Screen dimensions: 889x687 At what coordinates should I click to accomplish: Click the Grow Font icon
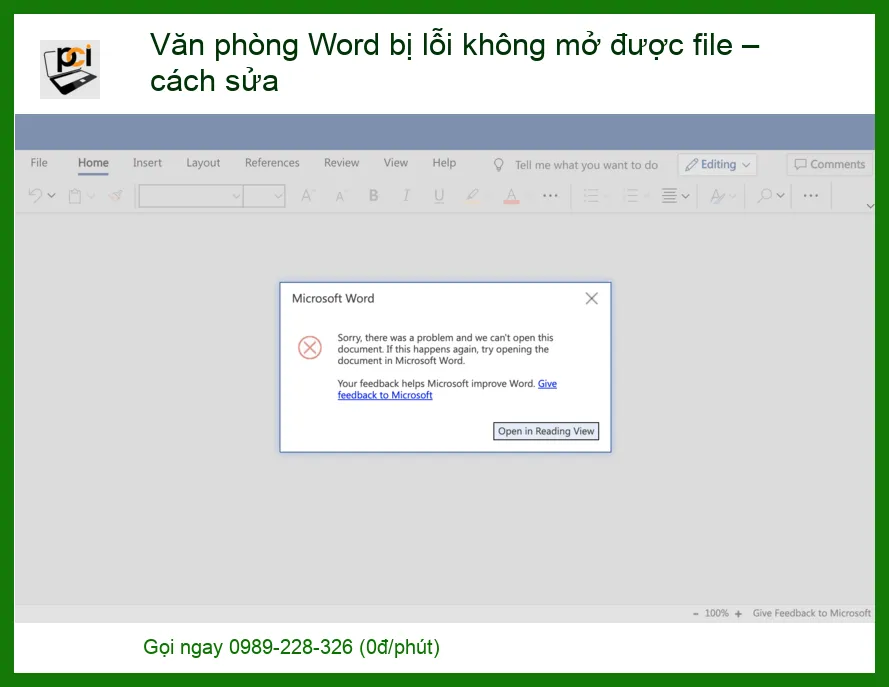pyautogui.click(x=307, y=196)
